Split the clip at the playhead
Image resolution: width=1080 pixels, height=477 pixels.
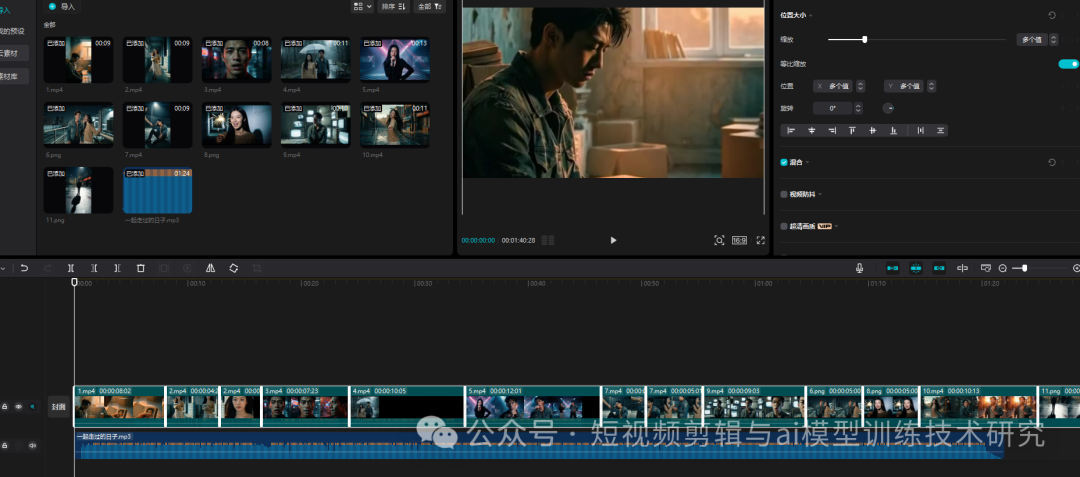(x=71, y=268)
